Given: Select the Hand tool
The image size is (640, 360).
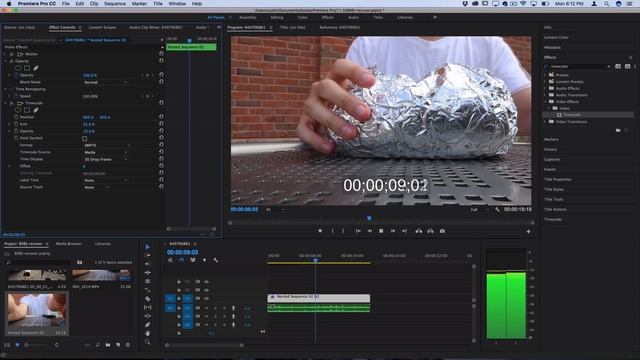Looking at the screenshot, I should point(147,333).
